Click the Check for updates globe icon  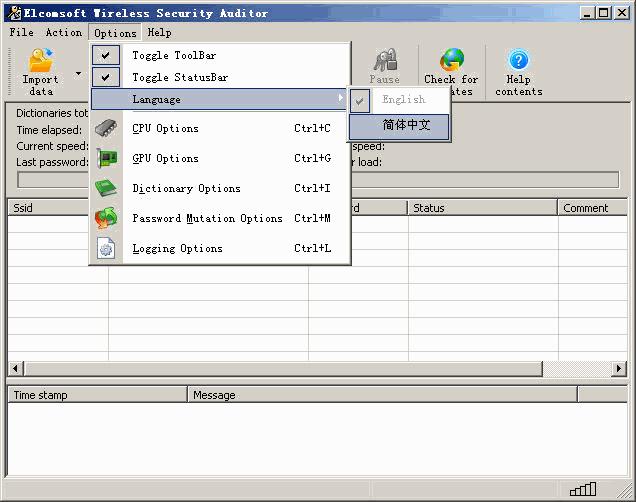[451, 61]
